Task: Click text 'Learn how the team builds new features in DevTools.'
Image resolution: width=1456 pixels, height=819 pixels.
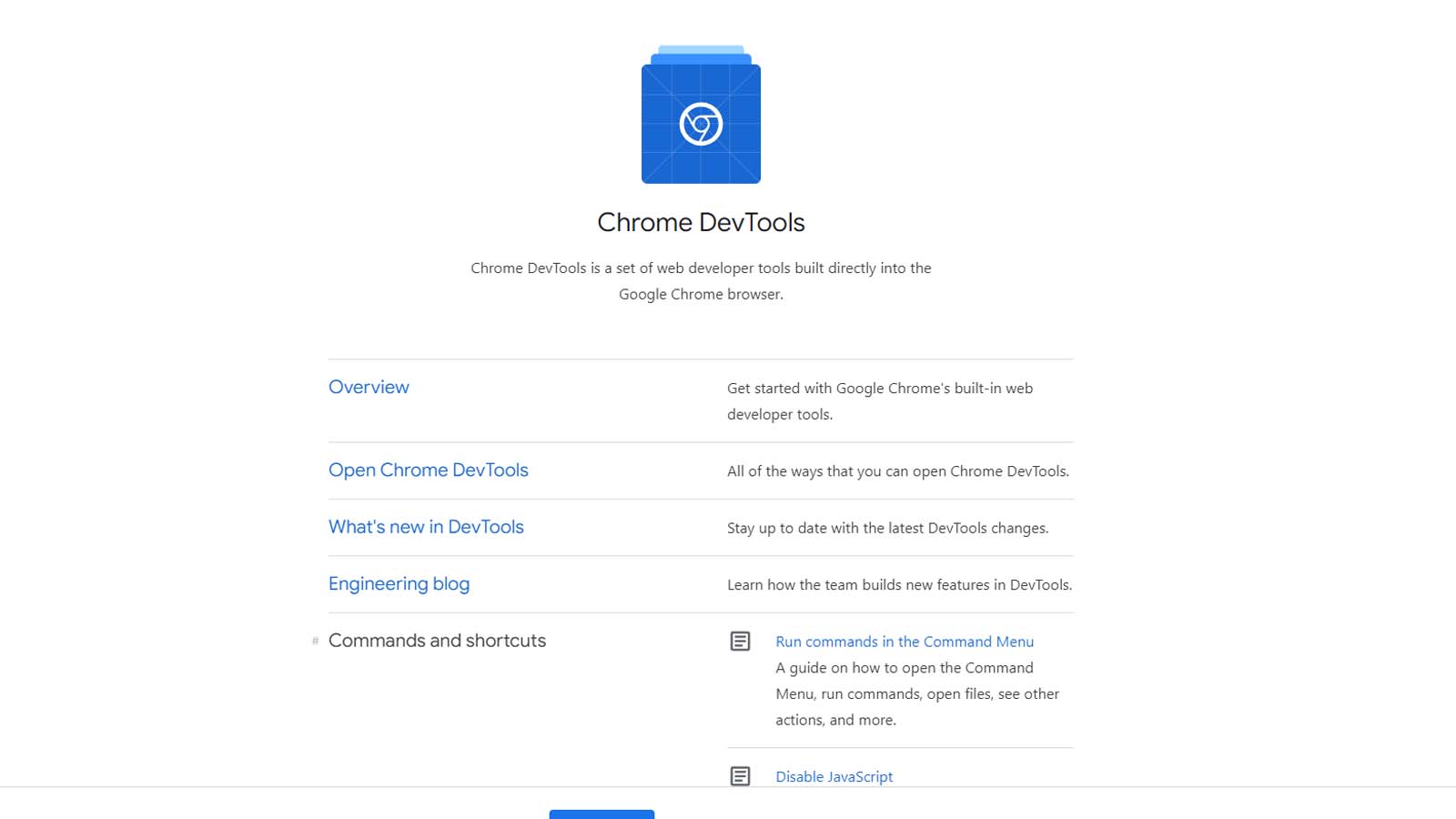Action: [x=900, y=585]
